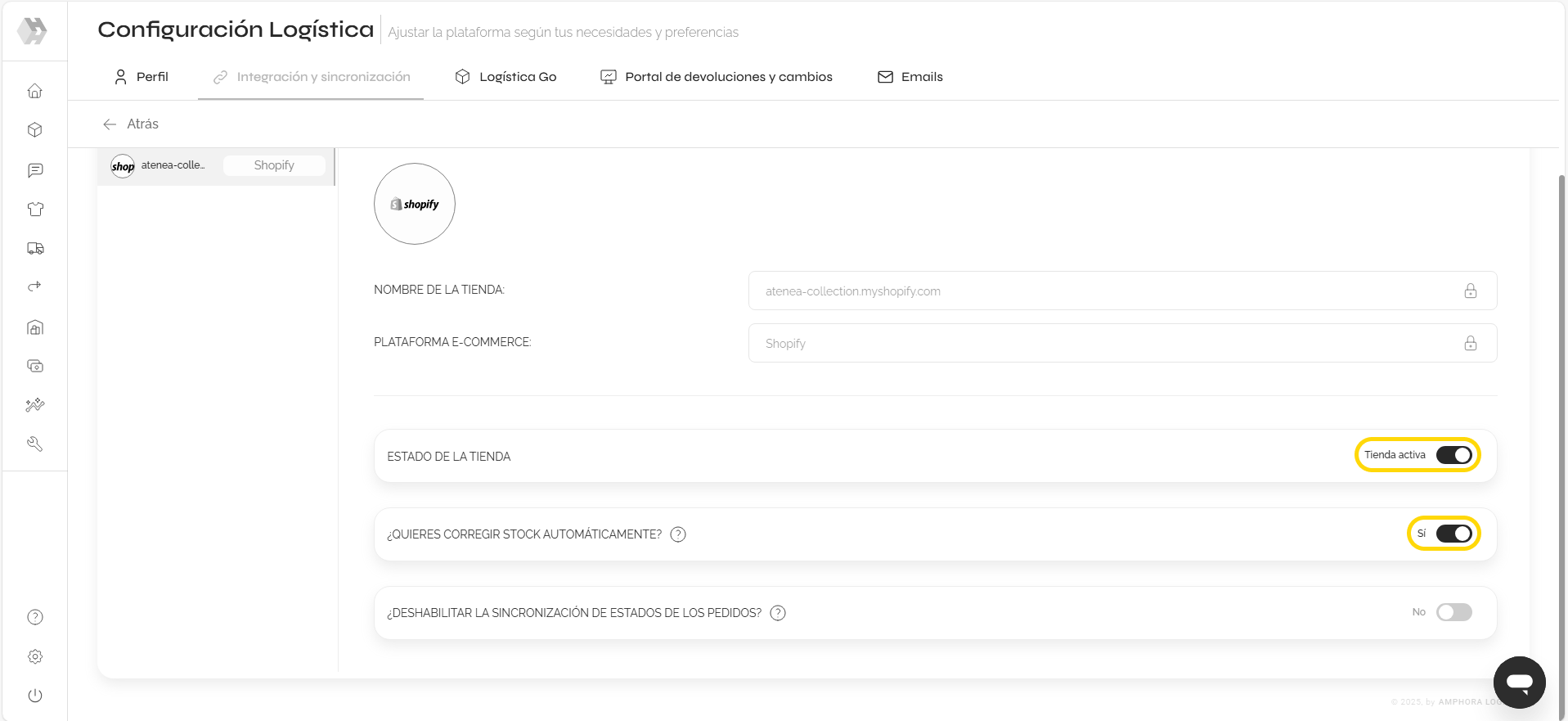This screenshot has height=721, width=1568.
Task: Click the warehouse building sidebar icon
Action: (x=34, y=327)
